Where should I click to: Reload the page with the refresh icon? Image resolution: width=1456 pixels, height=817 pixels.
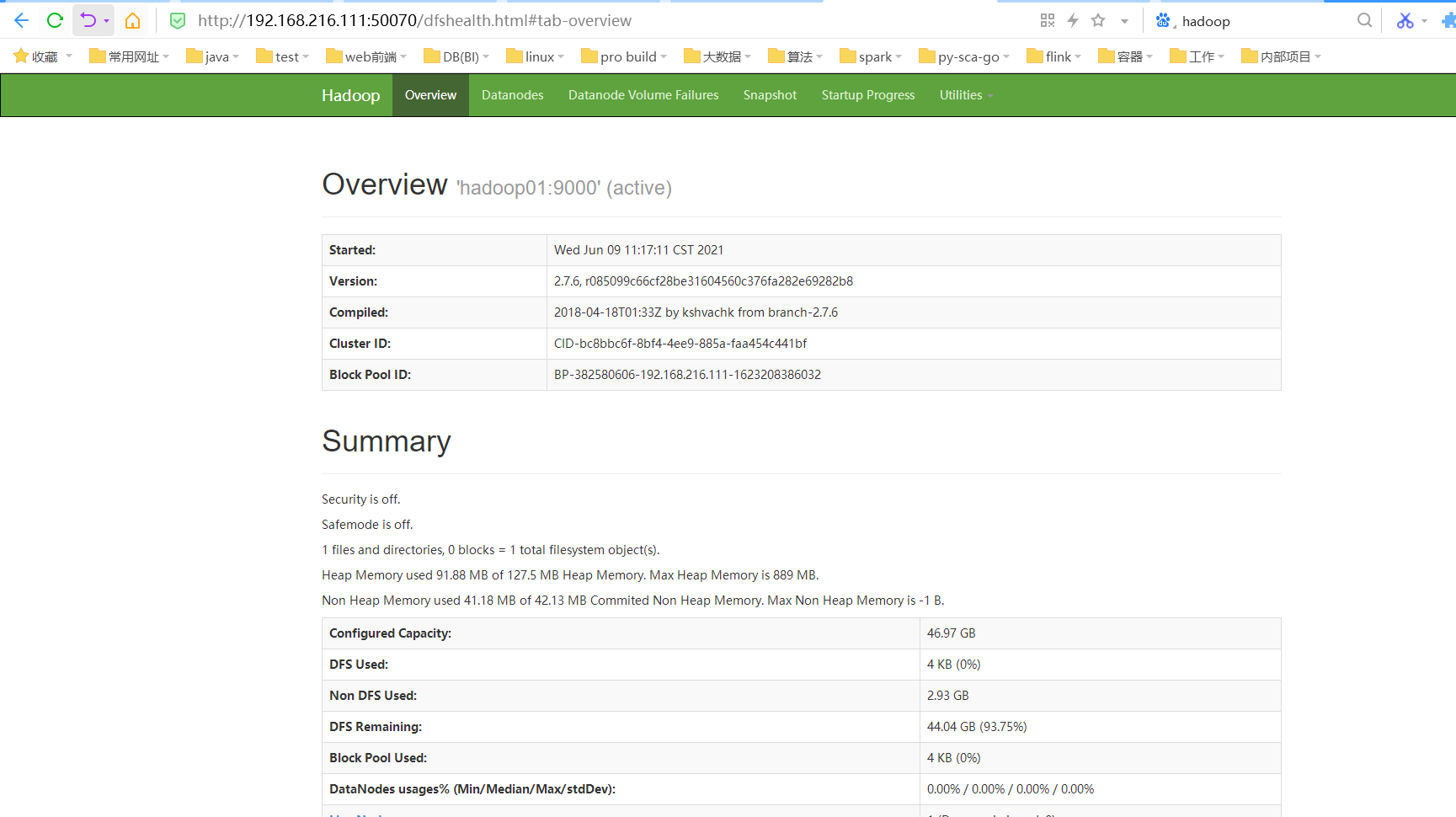coord(55,20)
